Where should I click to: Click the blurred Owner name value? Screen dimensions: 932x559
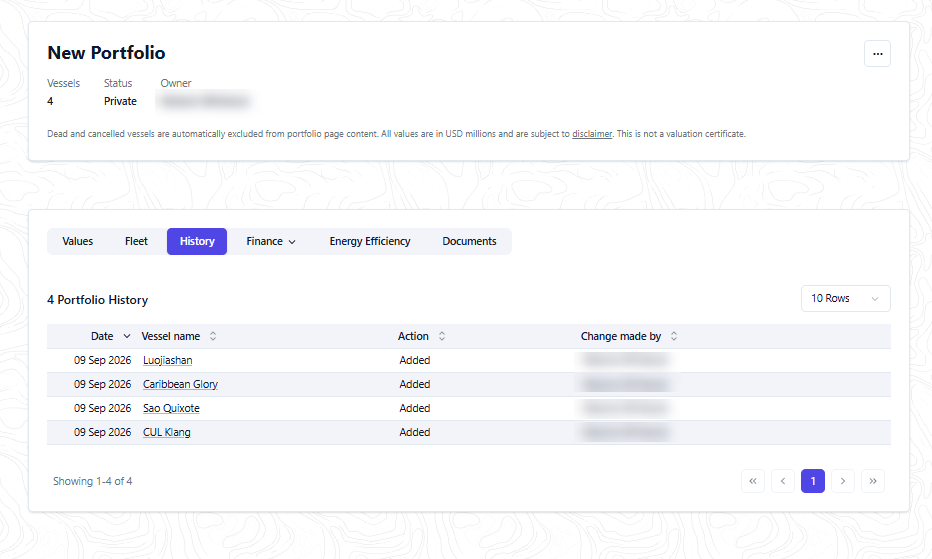(204, 102)
